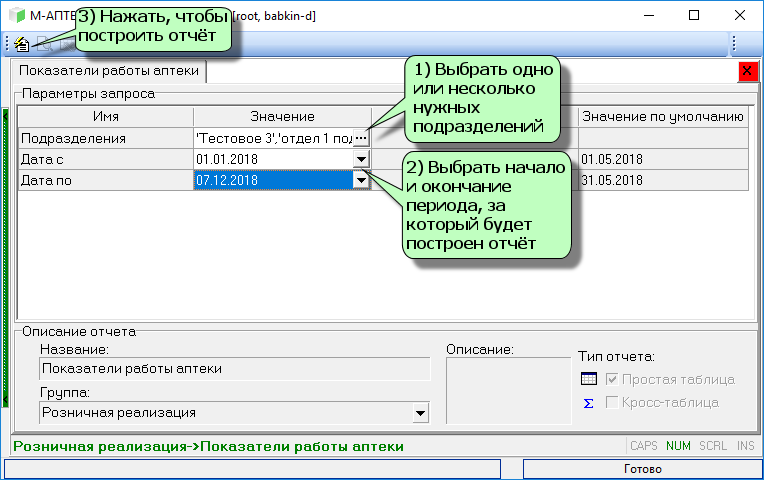Image resolution: width=764 pixels, height=480 pixels.
Task: Minimize the M-АПТЕКА window
Action: [649, 16]
